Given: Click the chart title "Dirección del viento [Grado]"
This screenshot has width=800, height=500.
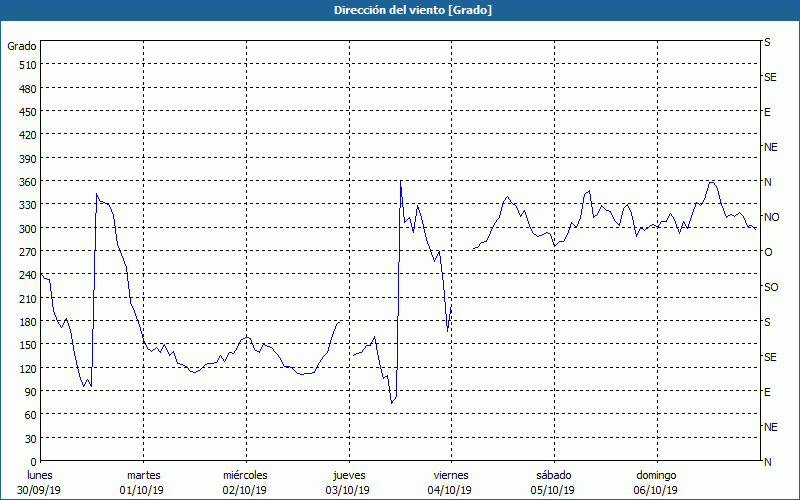Looking at the screenshot, I should tap(413, 10).
